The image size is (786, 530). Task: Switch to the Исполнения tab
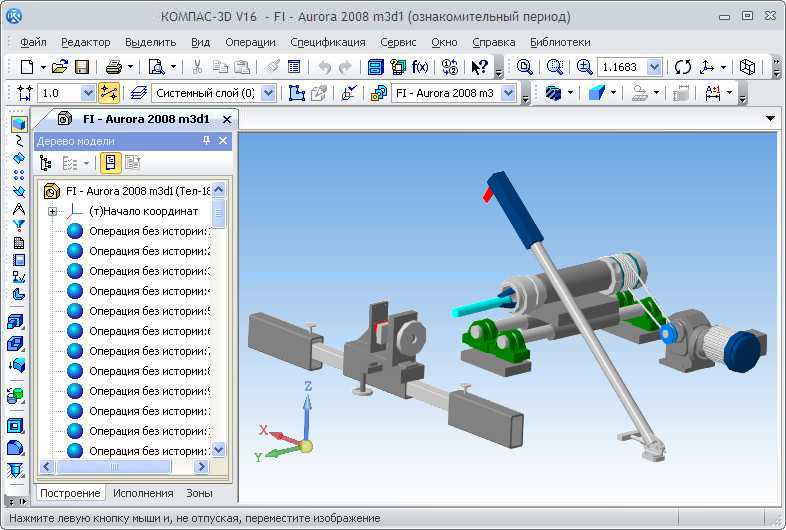pos(143,493)
